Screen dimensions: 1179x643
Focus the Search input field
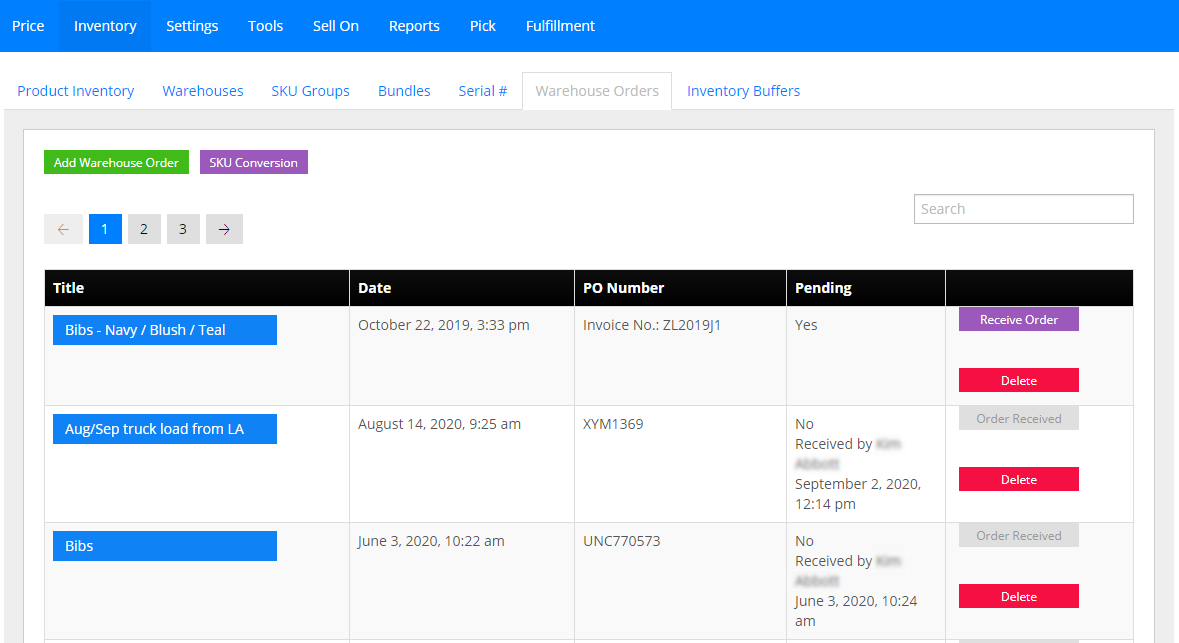(1023, 209)
